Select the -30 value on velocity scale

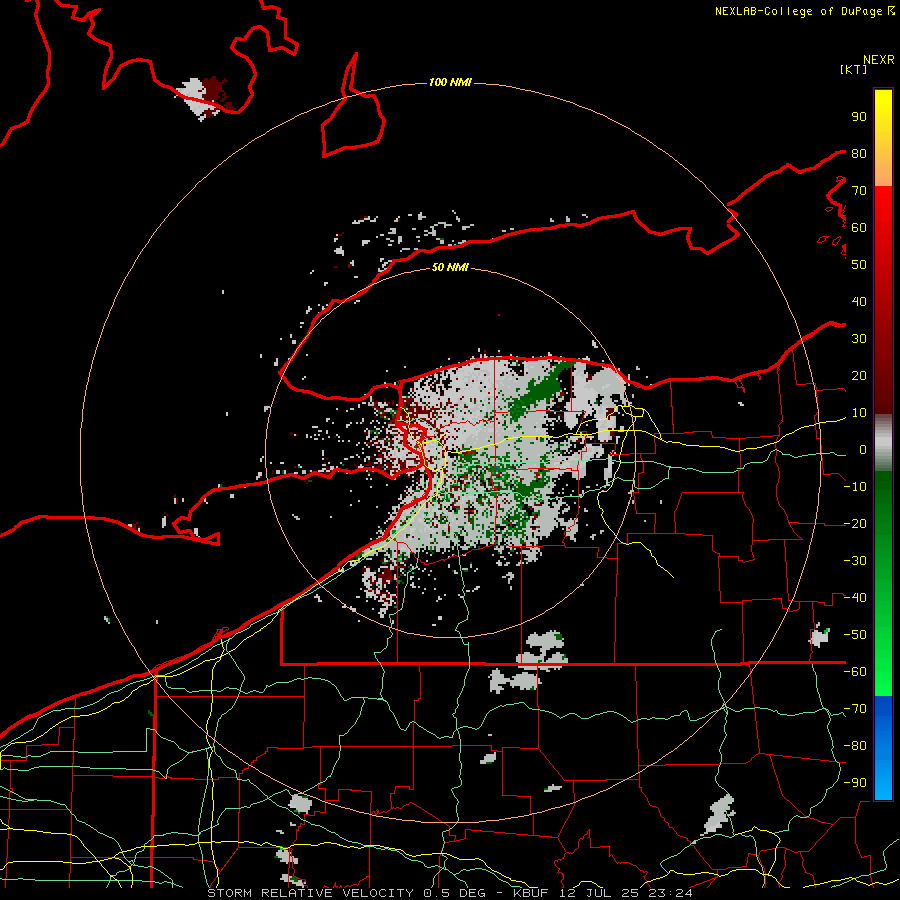[x=855, y=561]
